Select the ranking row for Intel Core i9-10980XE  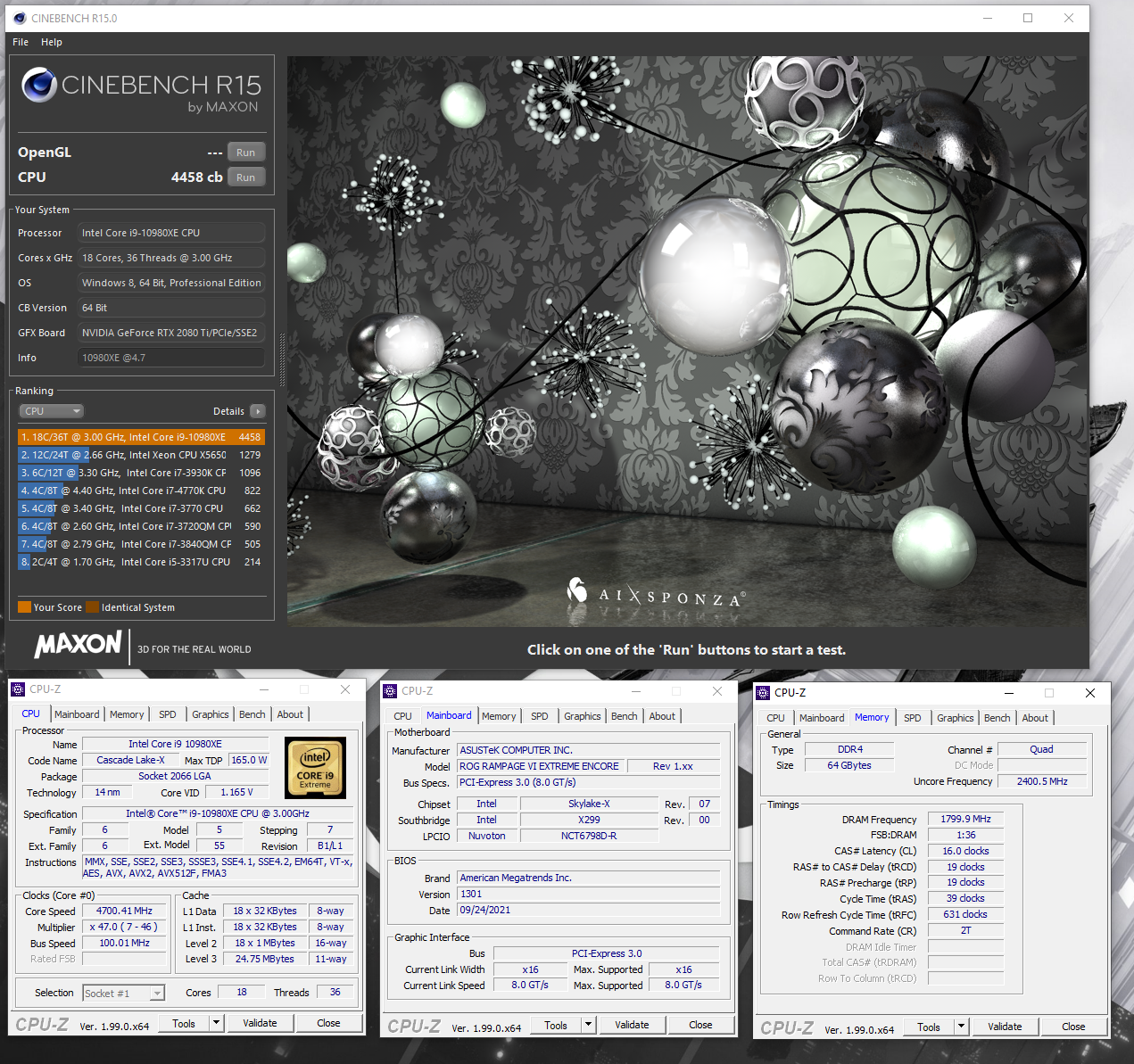pyautogui.click(x=141, y=437)
